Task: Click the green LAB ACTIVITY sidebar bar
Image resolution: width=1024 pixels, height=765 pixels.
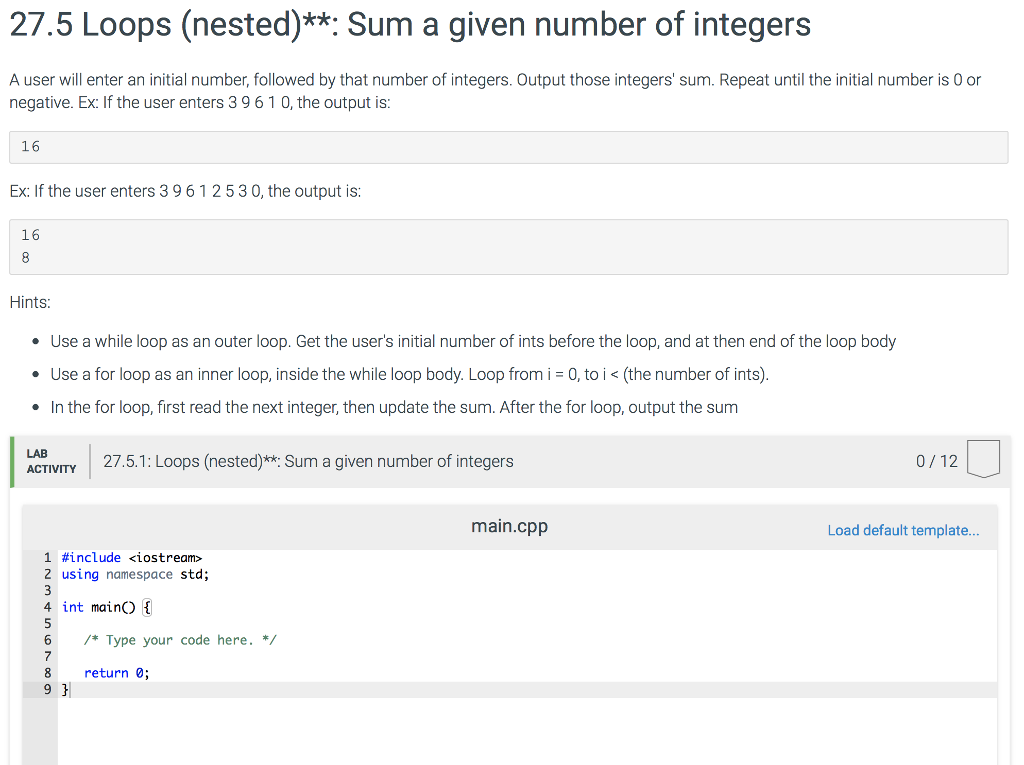Action: pyautogui.click(x=11, y=460)
